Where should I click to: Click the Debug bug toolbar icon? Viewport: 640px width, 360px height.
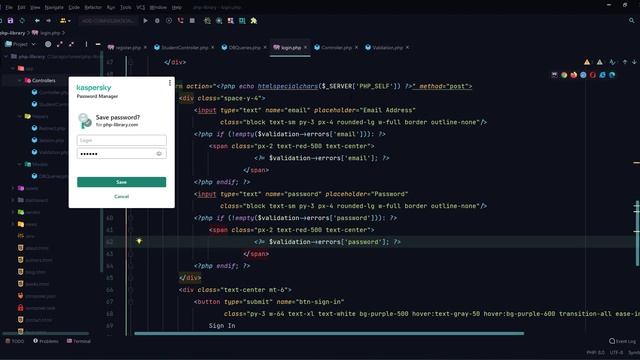157,20
